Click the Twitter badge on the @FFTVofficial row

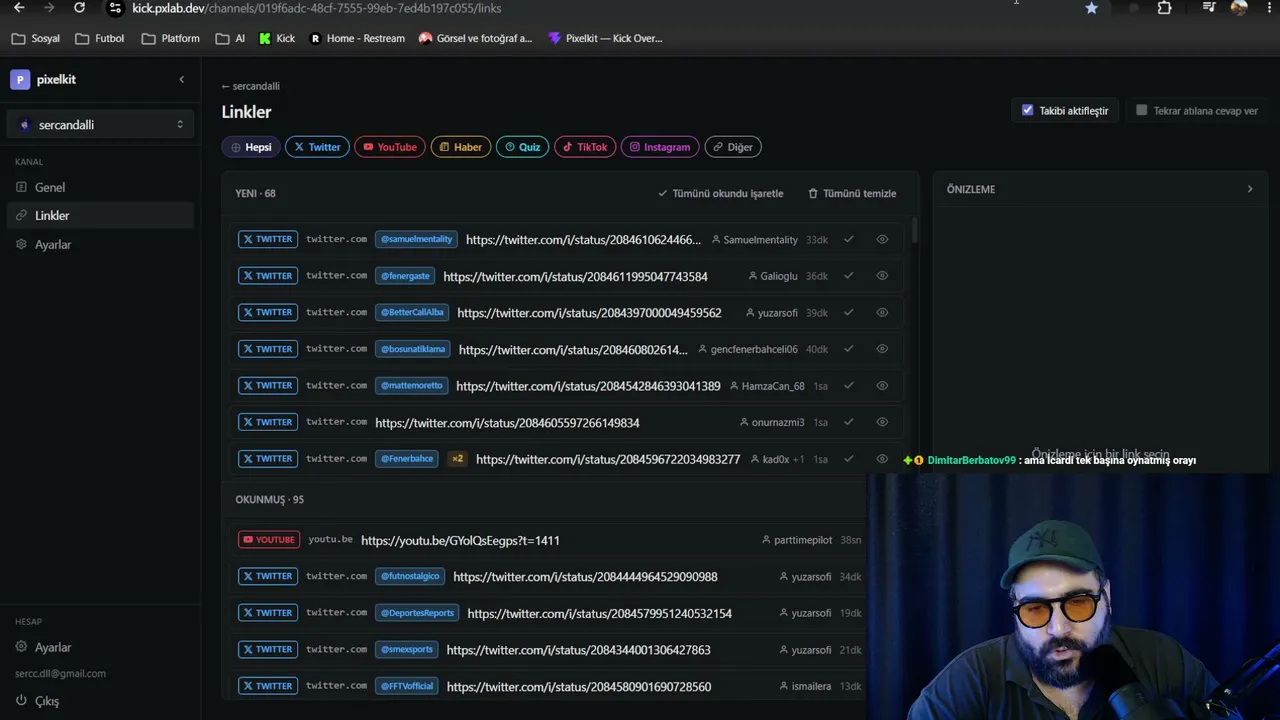tap(268, 686)
